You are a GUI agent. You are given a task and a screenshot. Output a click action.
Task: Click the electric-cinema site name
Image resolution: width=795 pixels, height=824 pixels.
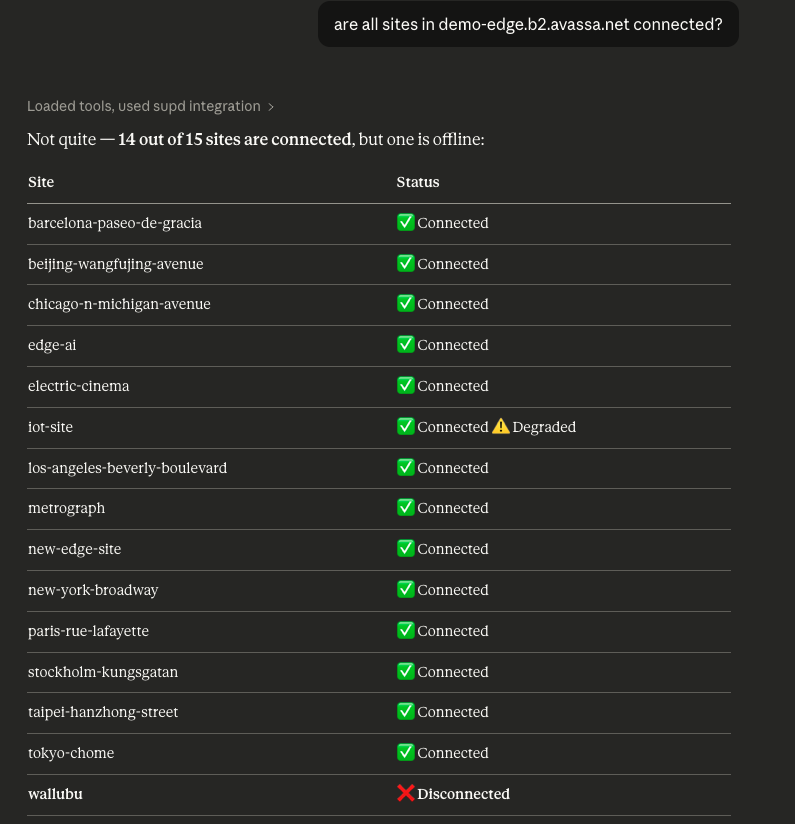click(x=79, y=385)
